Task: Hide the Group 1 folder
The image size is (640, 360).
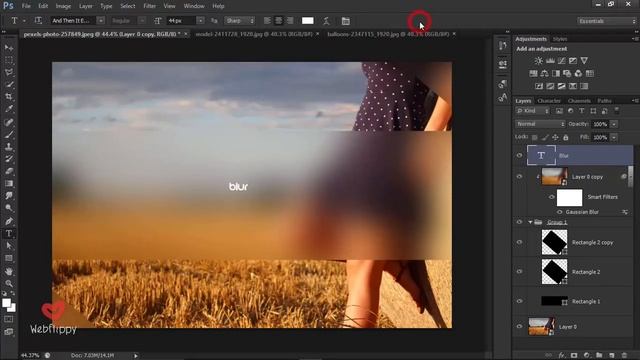Action: (519, 222)
